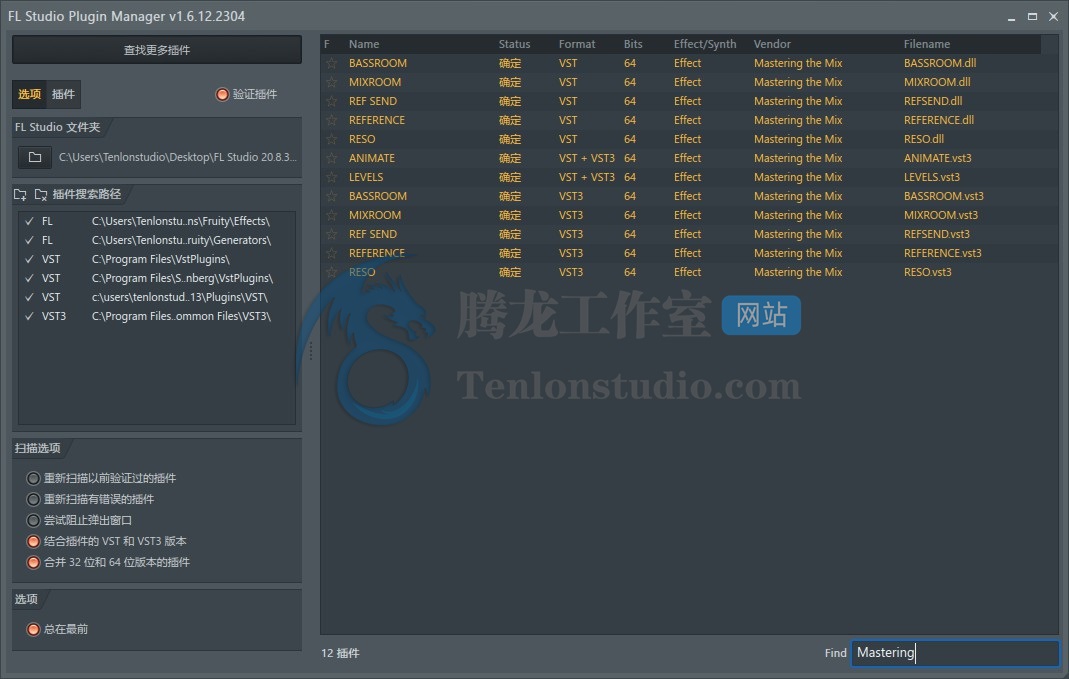Image resolution: width=1069 pixels, height=679 pixels.
Task: Close the Plugin Manager window
Action: pyautogui.click(x=1053, y=16)
